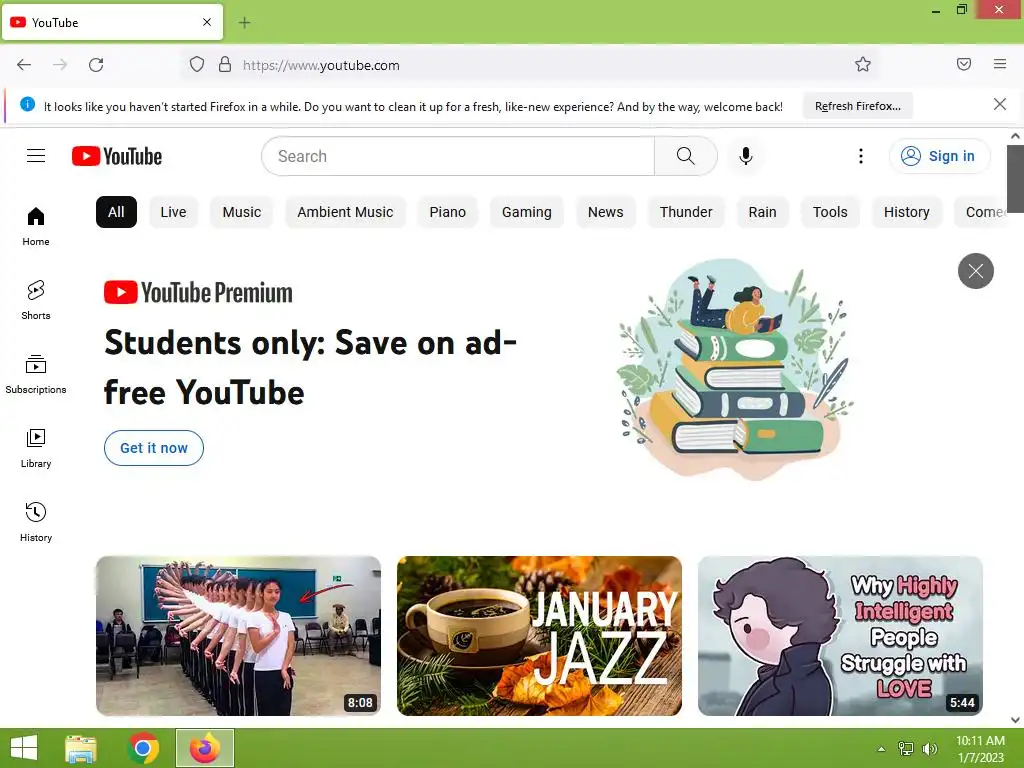Click inside the YouTube Search field

tap(458, 156)
